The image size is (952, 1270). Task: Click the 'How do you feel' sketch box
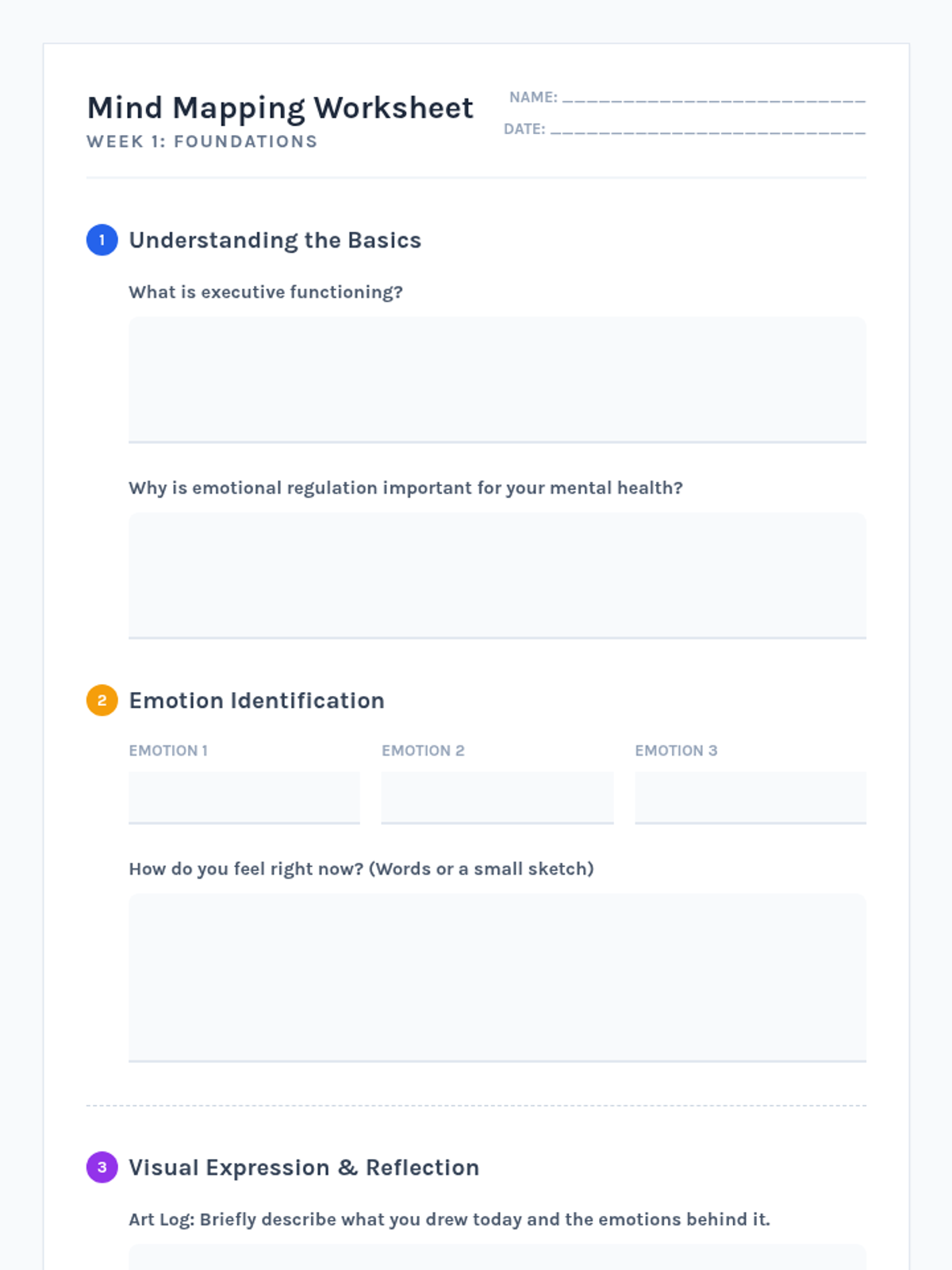[497, 977]
